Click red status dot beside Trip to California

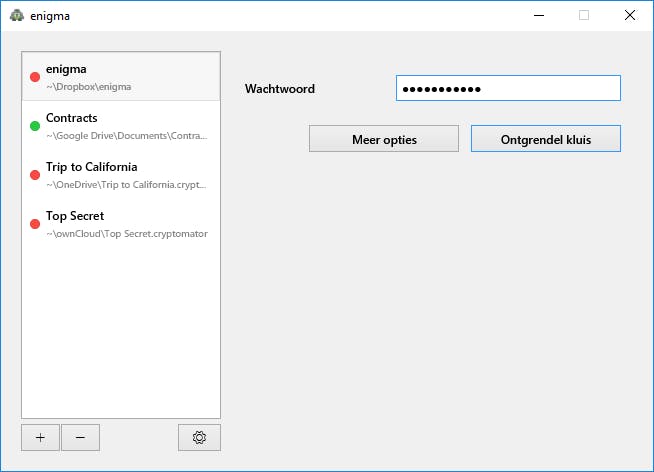(35, 175)
